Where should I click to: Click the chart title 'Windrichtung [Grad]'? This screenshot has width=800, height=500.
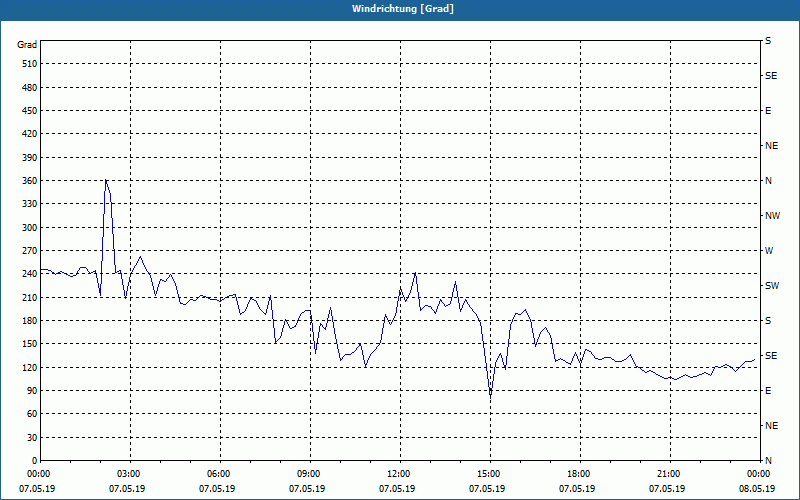coord(403,9)
